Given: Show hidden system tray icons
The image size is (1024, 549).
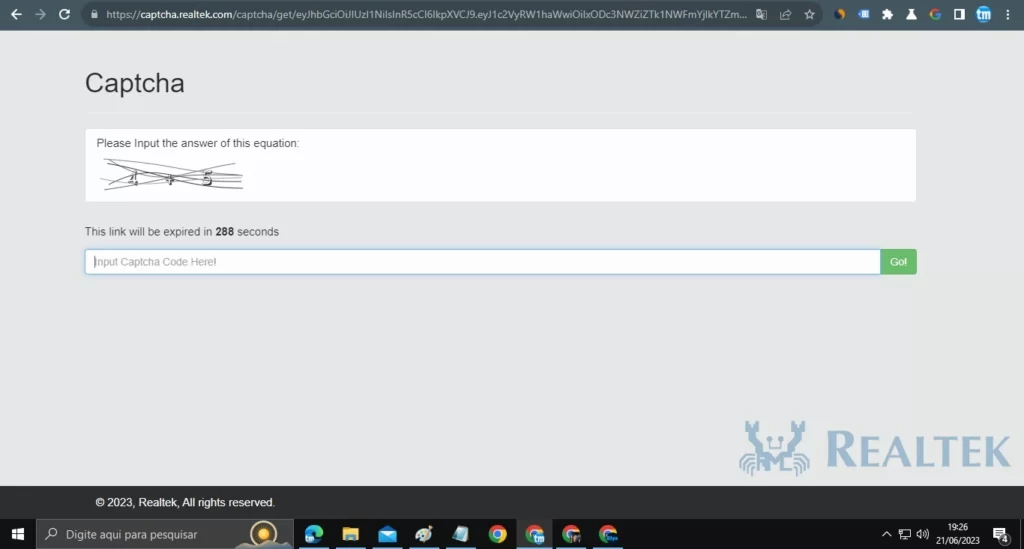Looking at the screenshot, I should coord(886,534).
